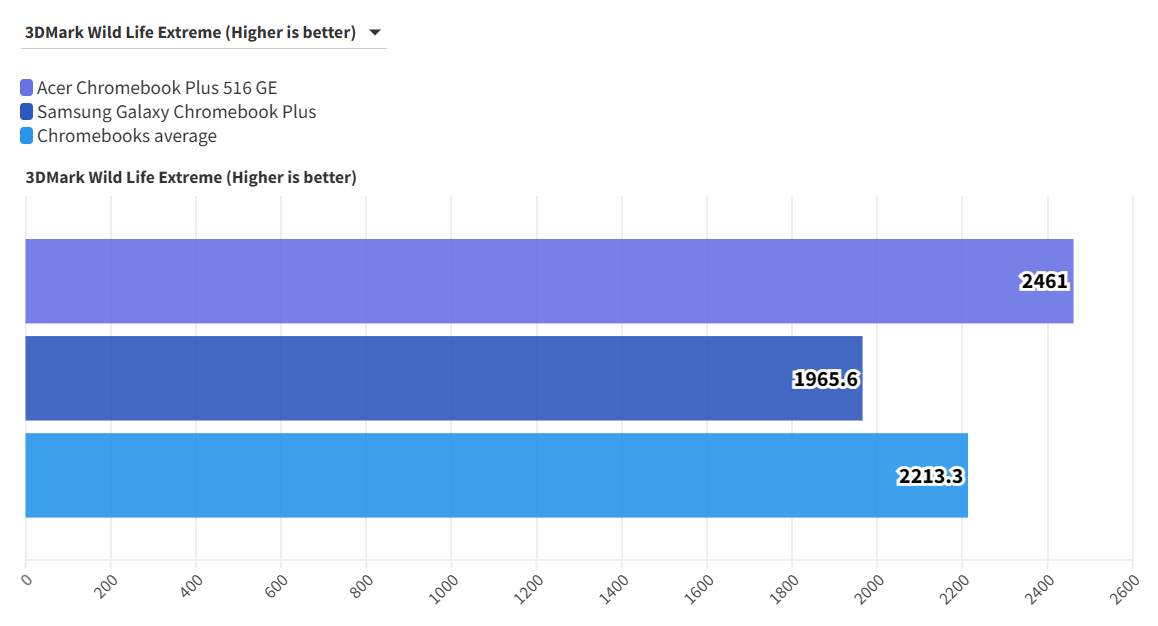Toggle the Acer Chromebook Plus 516 GE legend label
The width and height of the screenshot is (1158, 626).
pos(157,88)
